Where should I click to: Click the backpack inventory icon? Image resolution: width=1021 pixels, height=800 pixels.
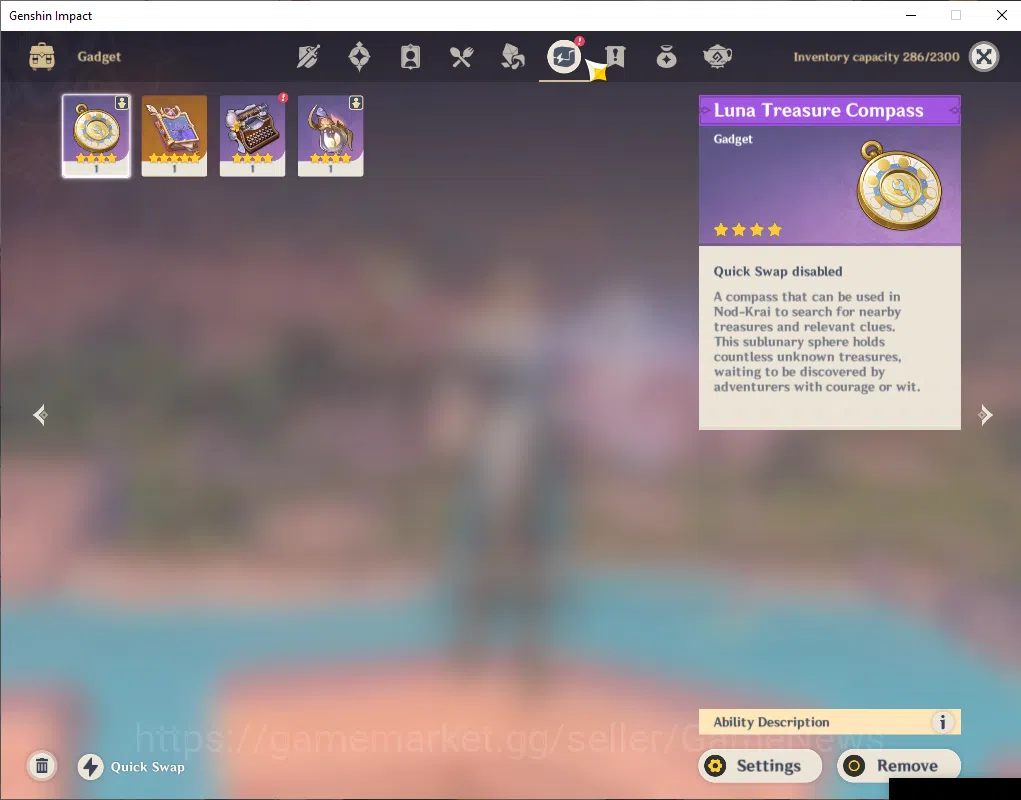click(x=42, y=57)
